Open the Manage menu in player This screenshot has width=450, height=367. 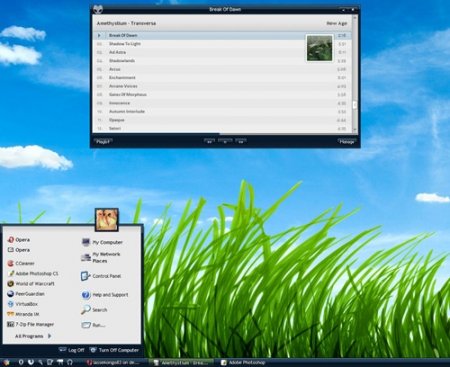click(x=347, y=142)
